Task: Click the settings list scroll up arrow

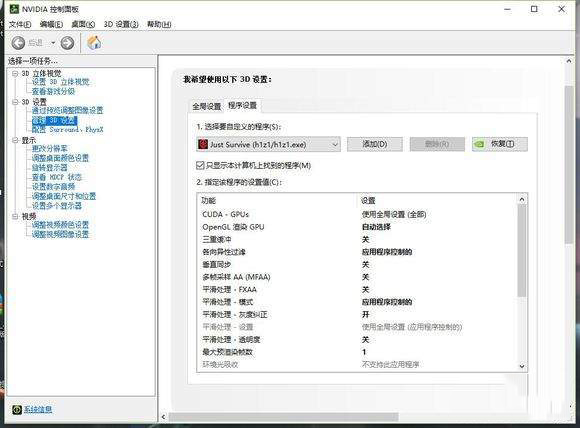Action: pyautogui.click(x=522, y=200)
